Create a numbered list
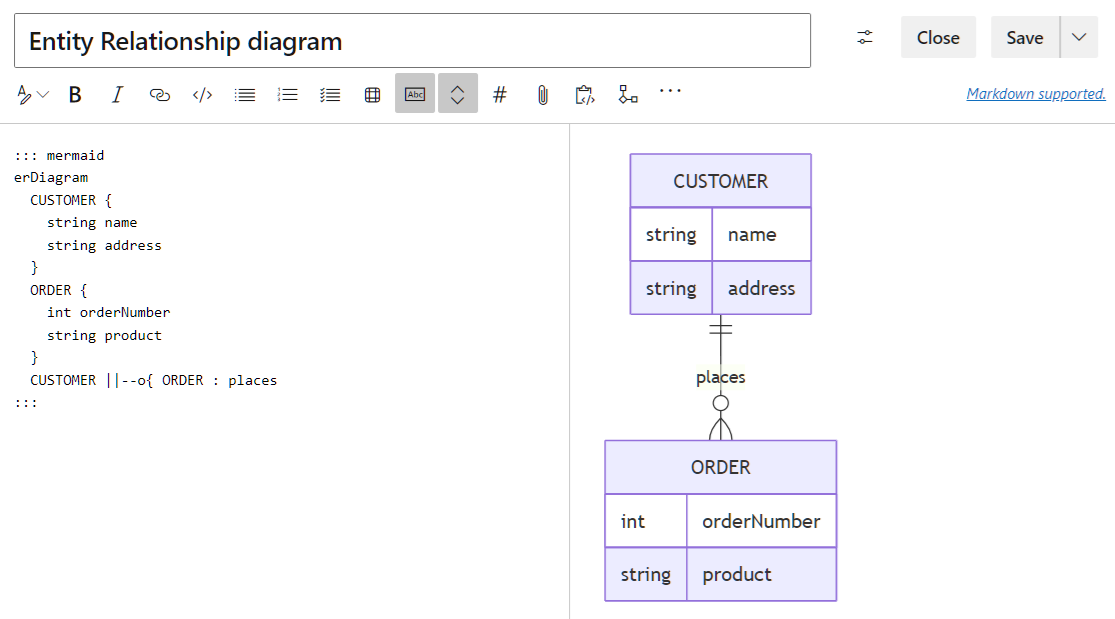The height and width of the screenshot is (619, 1115). pyautogui.click(x=287, y=93)
